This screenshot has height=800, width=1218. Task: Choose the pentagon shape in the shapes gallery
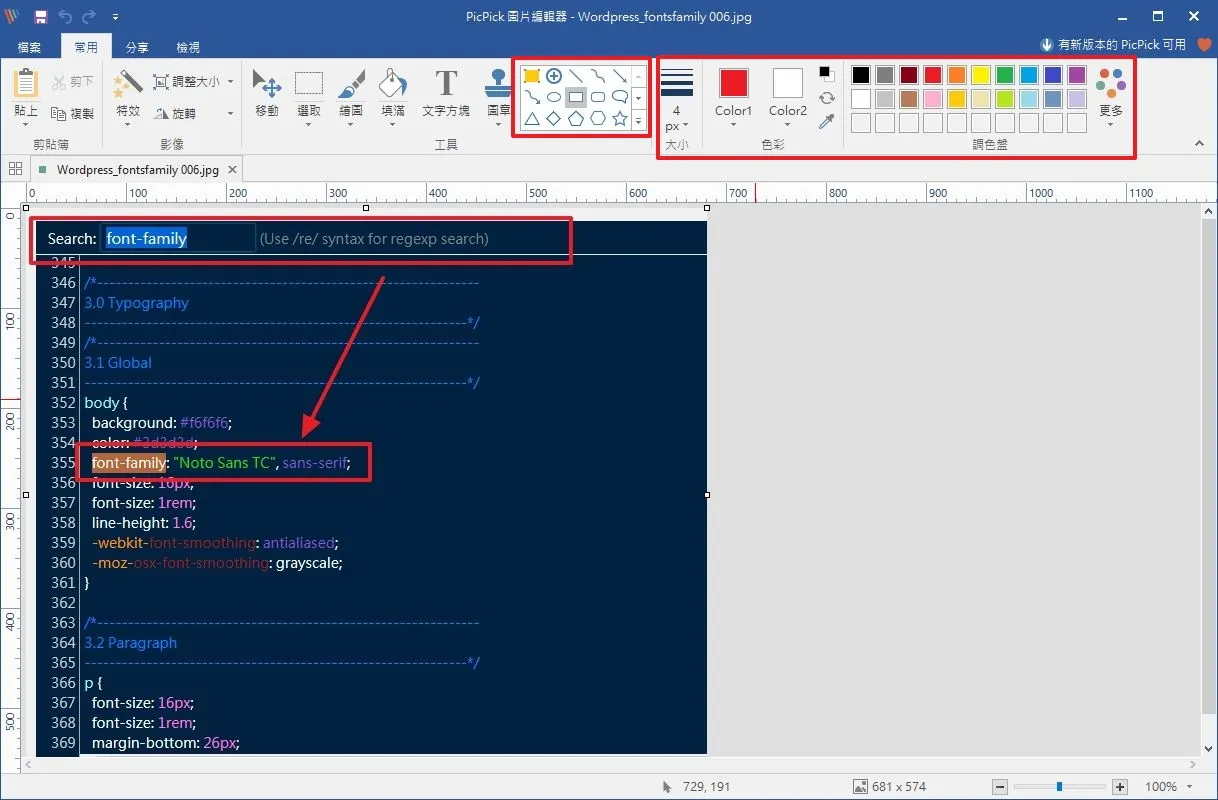575,119
